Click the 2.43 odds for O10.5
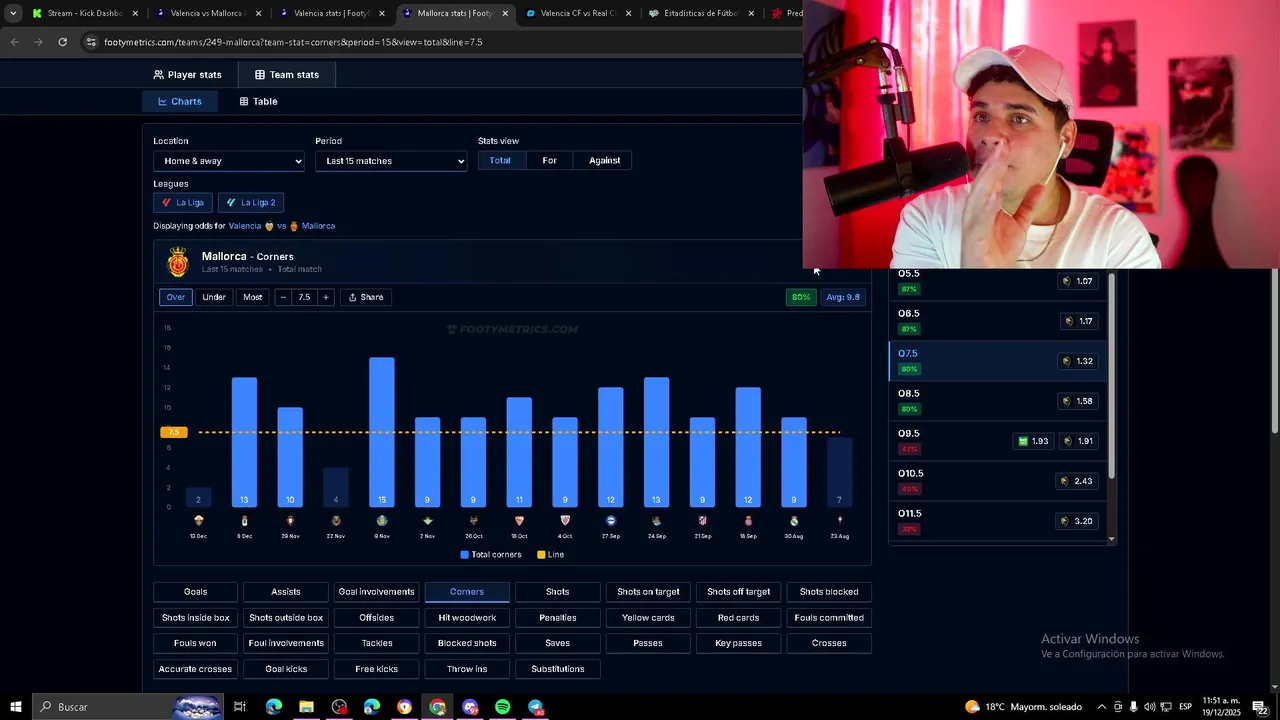The width and height of the screenshot is (1280, 720). [x=1077, y=481]
